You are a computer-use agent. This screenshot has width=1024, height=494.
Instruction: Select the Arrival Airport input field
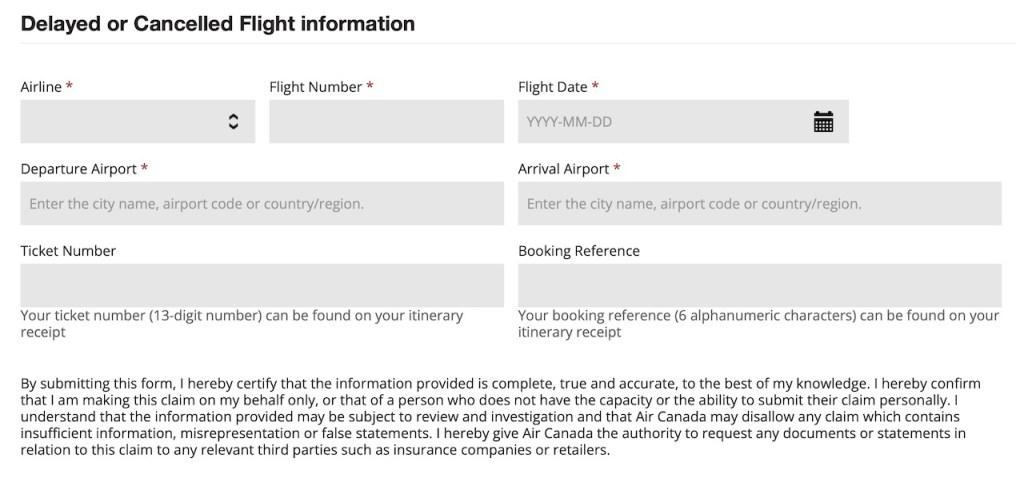point(759,204)
